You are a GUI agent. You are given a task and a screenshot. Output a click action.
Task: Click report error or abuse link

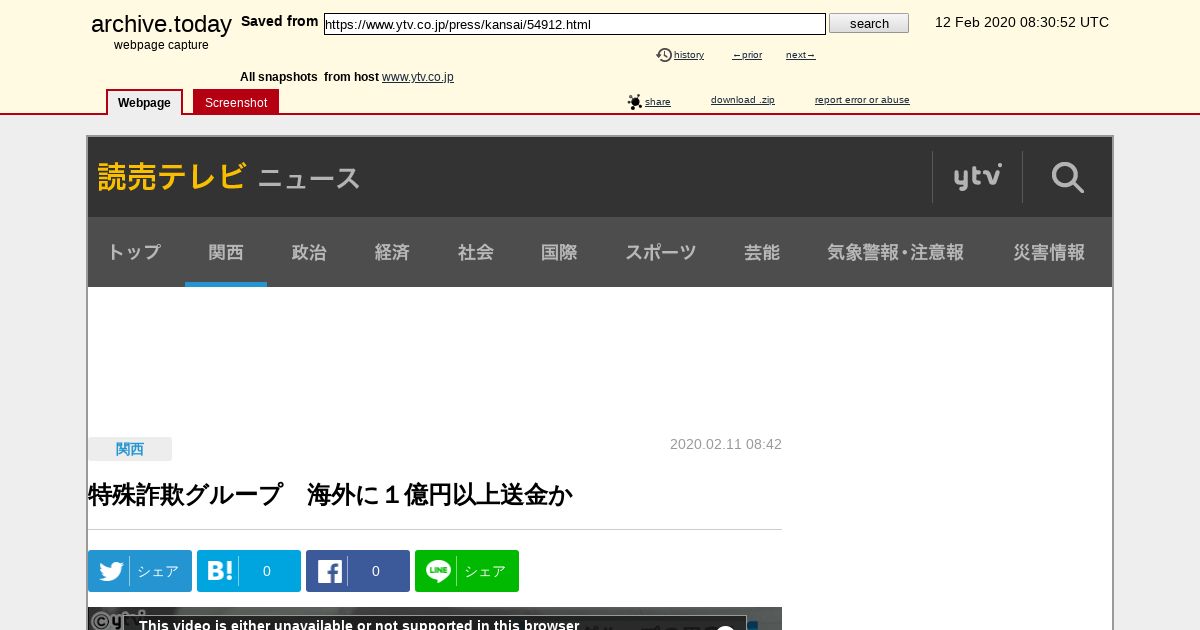click(x=862, y=100)
